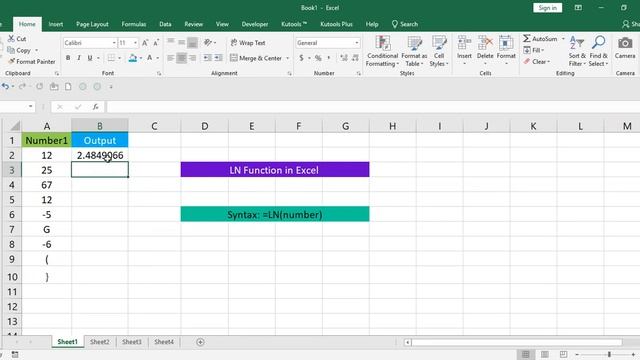
Task: Toggle Bottom Align
Action: (x=193, y=42)
